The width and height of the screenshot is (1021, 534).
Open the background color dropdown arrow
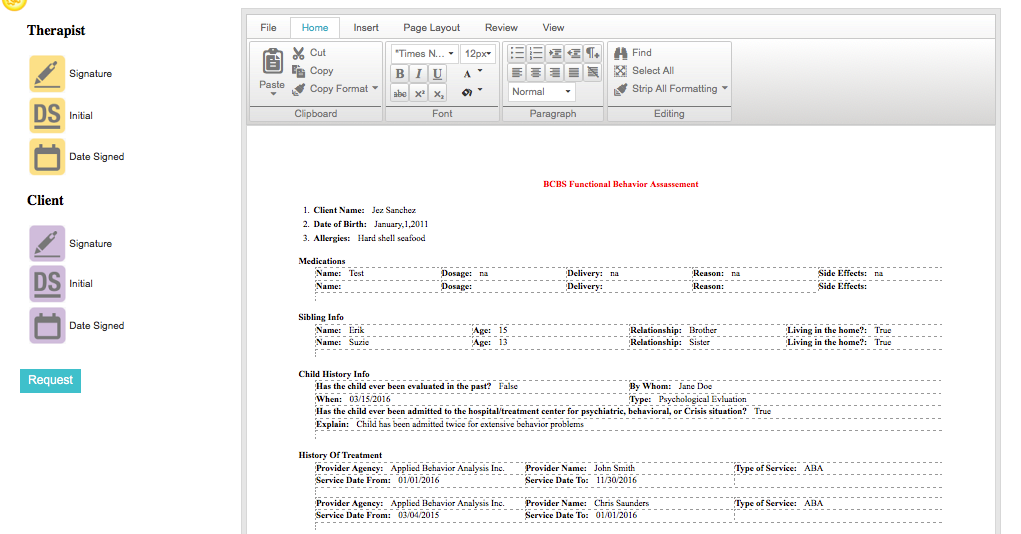coord(481,90)
